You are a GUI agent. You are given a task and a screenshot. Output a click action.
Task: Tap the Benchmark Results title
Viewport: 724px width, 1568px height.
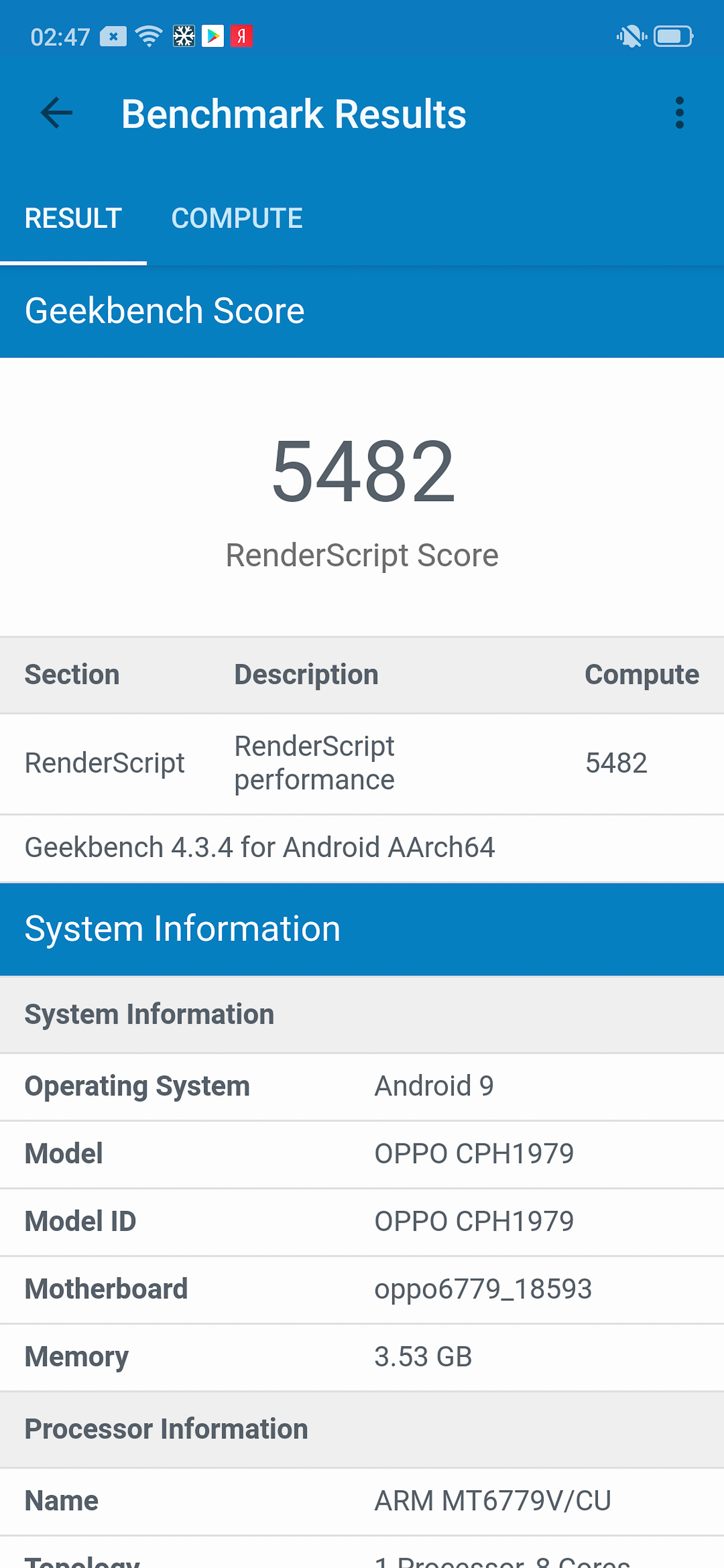click(x=293, y=114)
